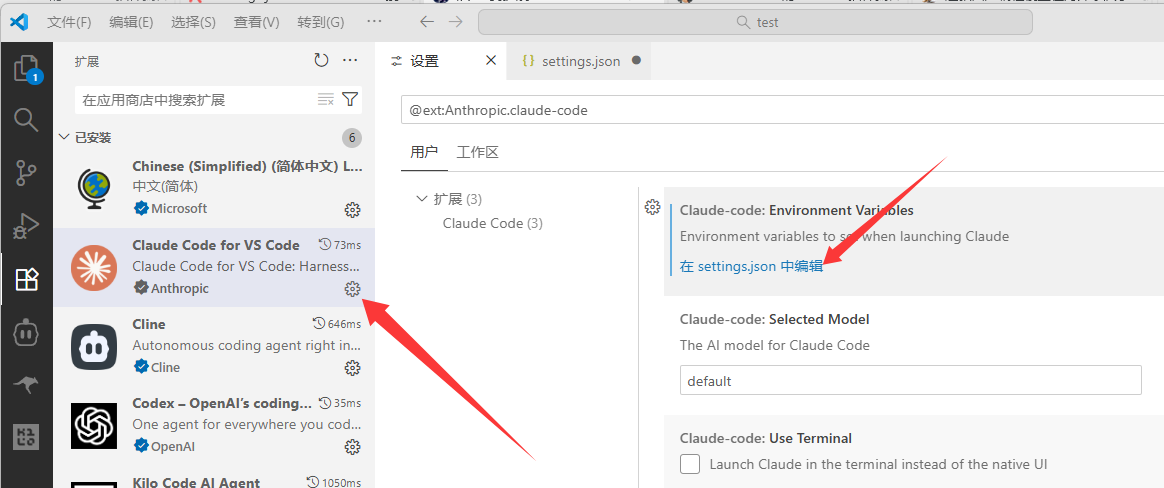
Task: Open the Source Control view
Action: point(27,173)
